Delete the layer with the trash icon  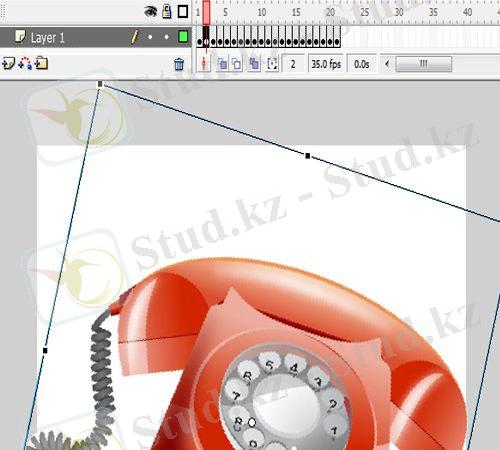tap(179, 64)
